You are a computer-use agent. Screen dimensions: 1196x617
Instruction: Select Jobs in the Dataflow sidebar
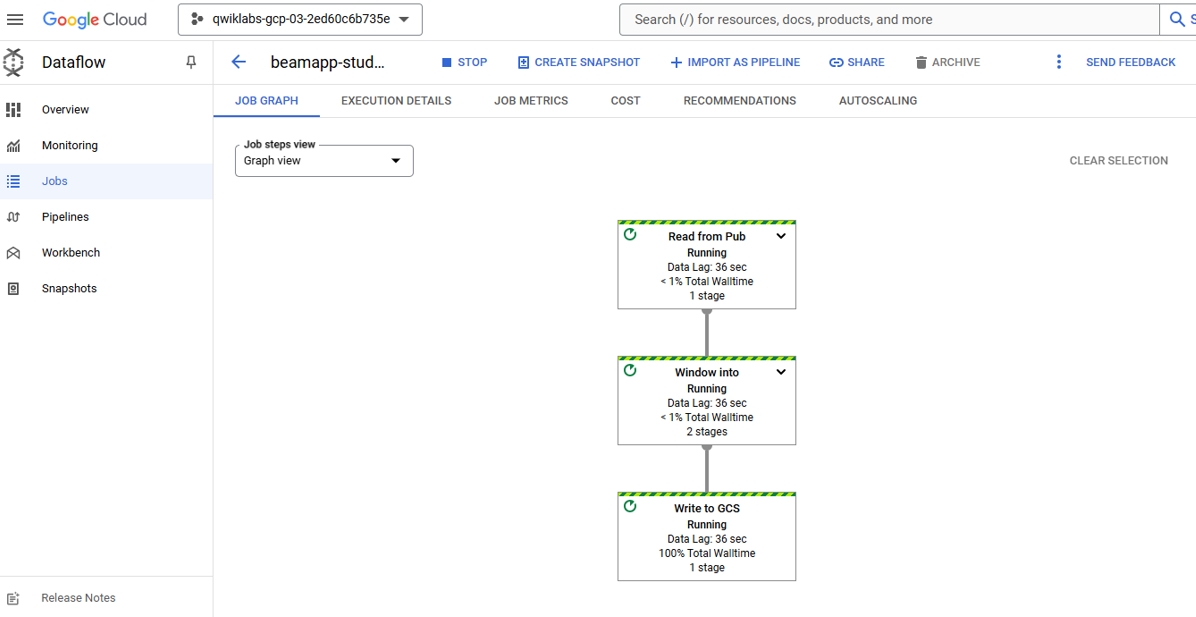coord(54,181)
